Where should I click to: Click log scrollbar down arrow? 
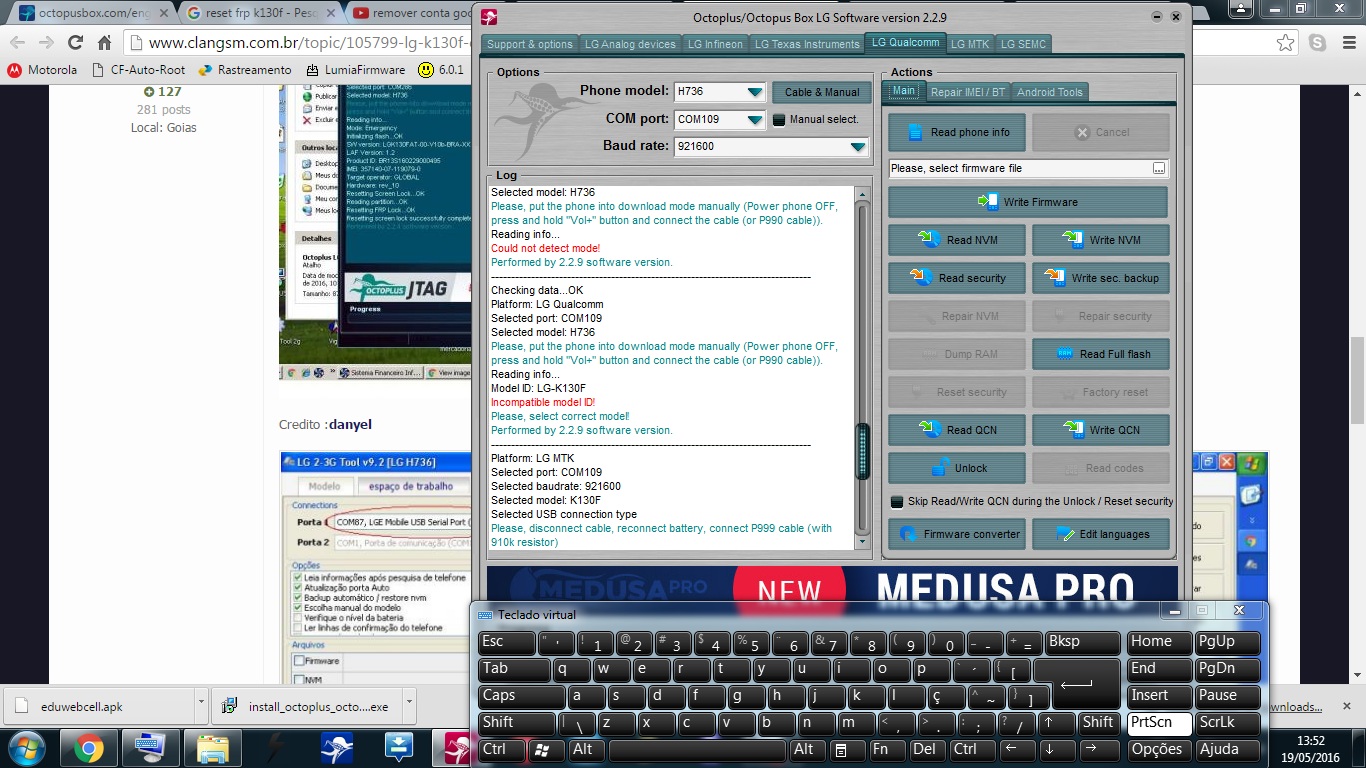[x=862, y=541]
